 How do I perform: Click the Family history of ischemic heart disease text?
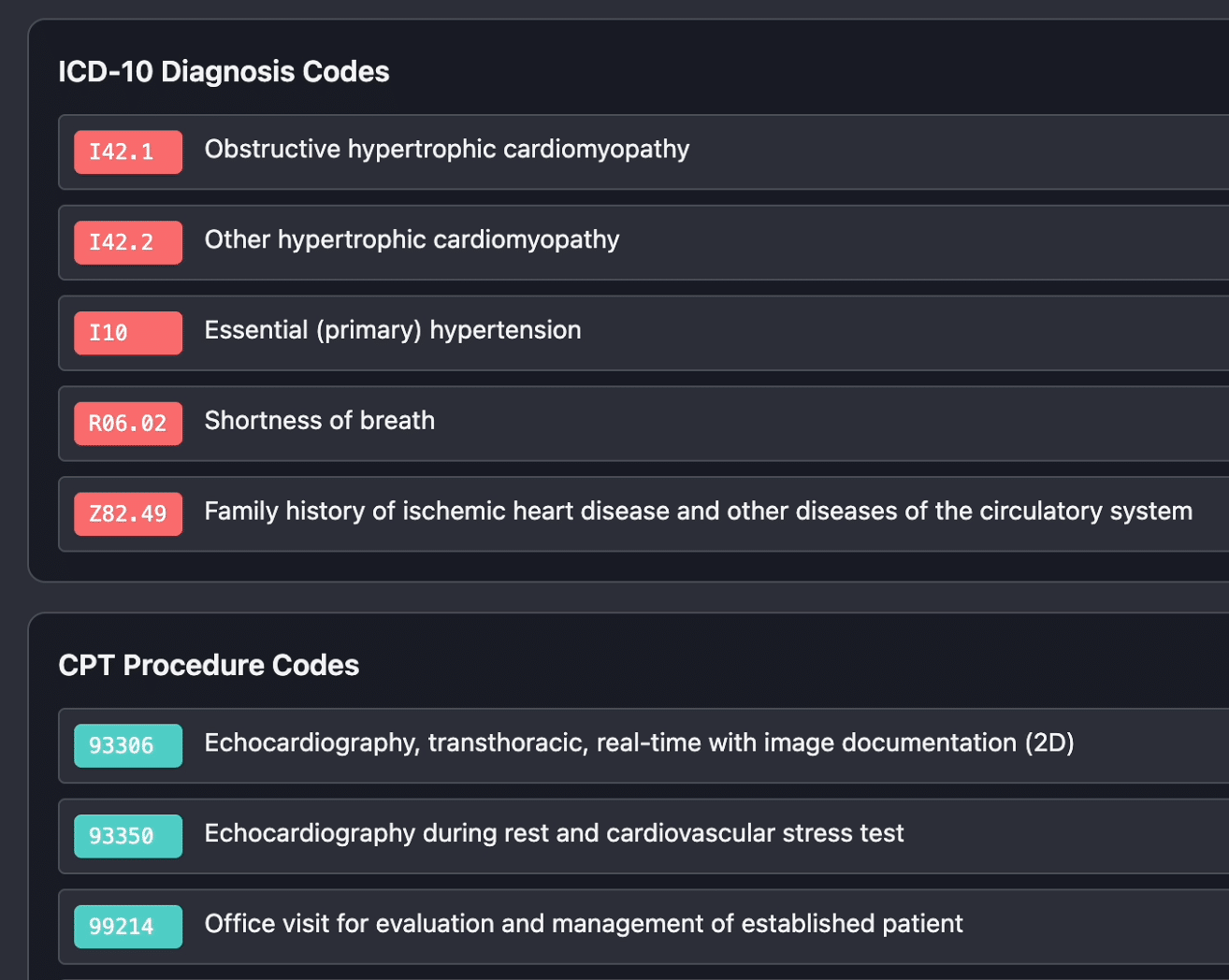coord(698,512)
